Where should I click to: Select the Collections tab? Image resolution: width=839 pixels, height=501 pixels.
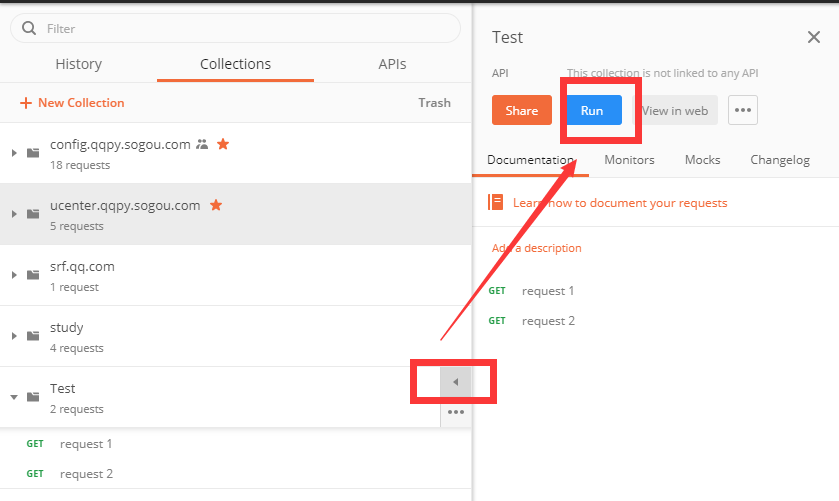tap(235, 64)
